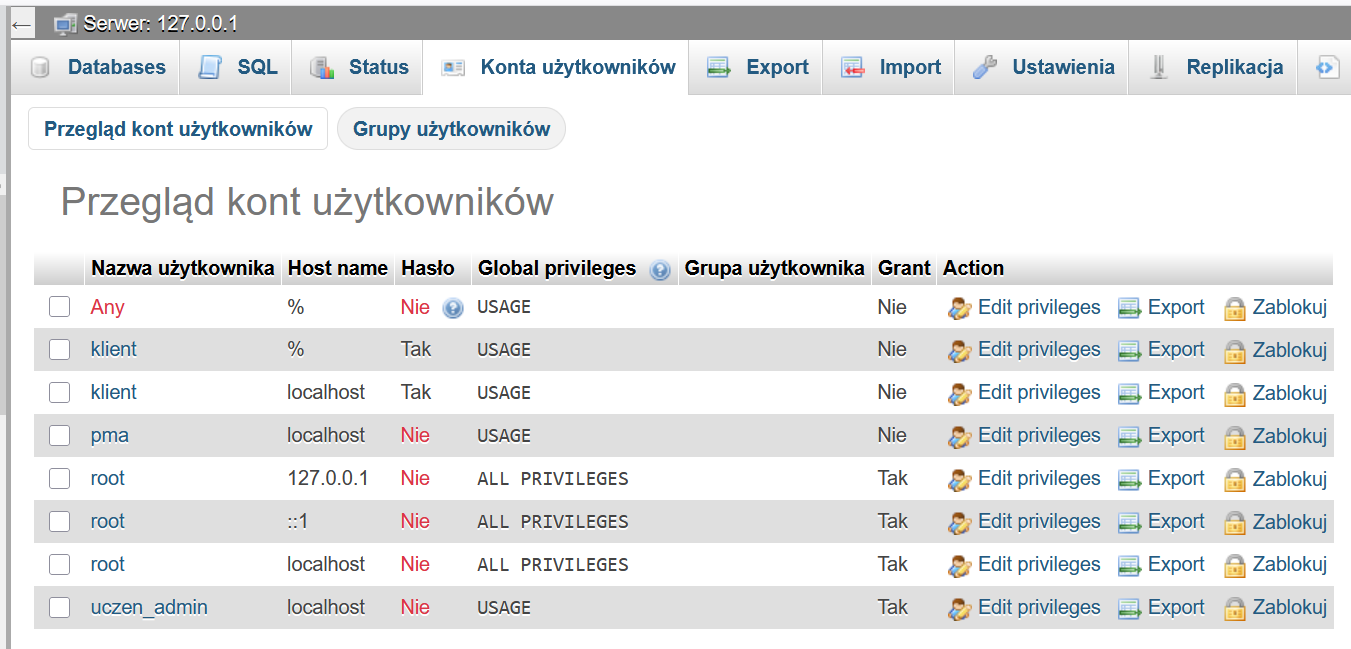This screenshot has height=649, width=1351.
Task: Click the Edit privileges icon for pma
Action: [x=960, y=437]
